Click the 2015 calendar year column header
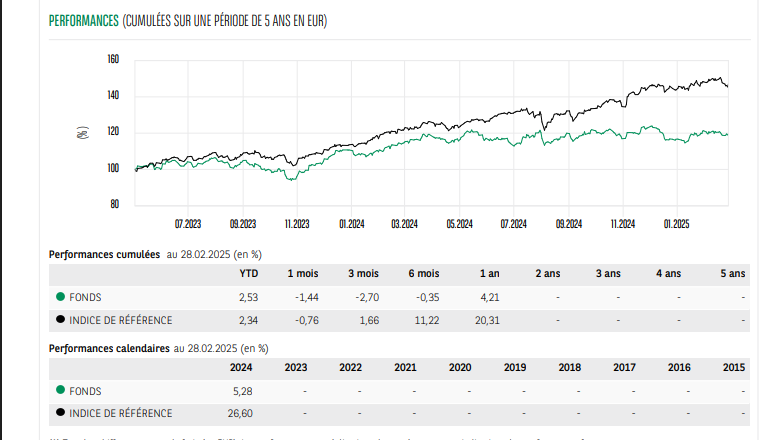 tap(733, 367)
